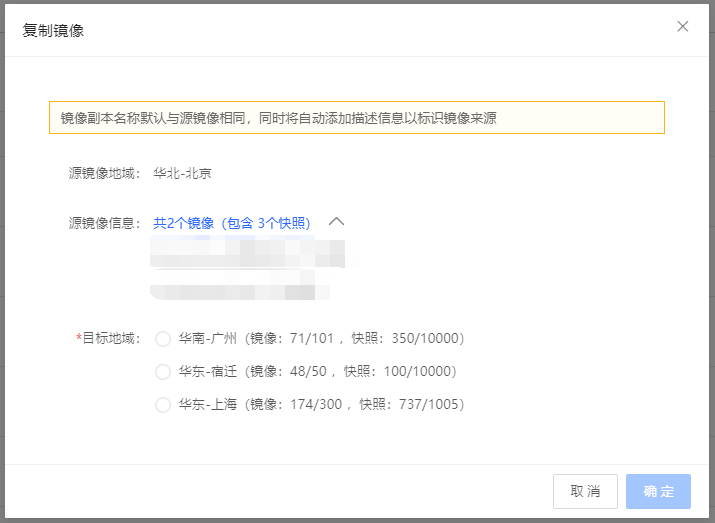
Task: Select the 华东-宿迁 target region radio
Action: tap(163, 372)
